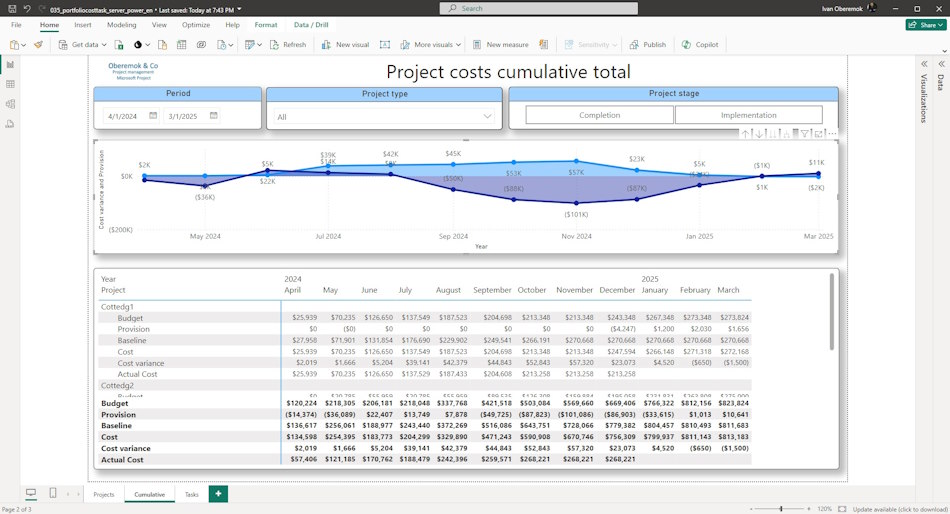Switch to Model view in sidebar
The width and height of the screenshot is (950, 514).
[x=10, y=104]
